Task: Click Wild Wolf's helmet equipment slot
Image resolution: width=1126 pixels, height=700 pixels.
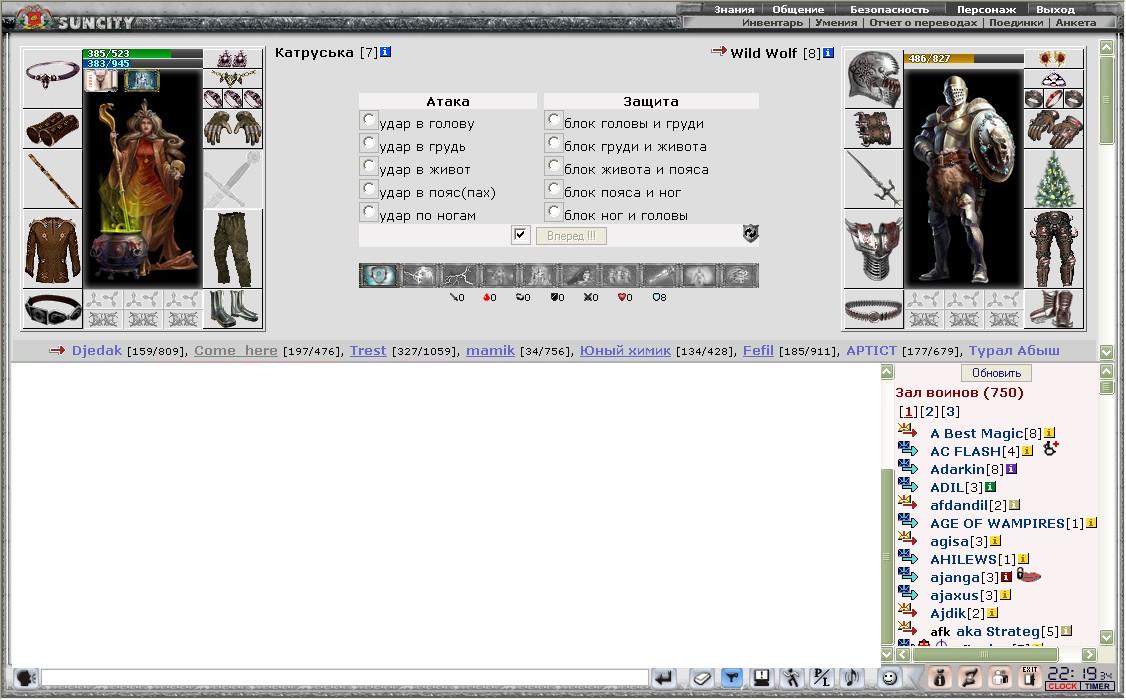Action: (873, 79)
